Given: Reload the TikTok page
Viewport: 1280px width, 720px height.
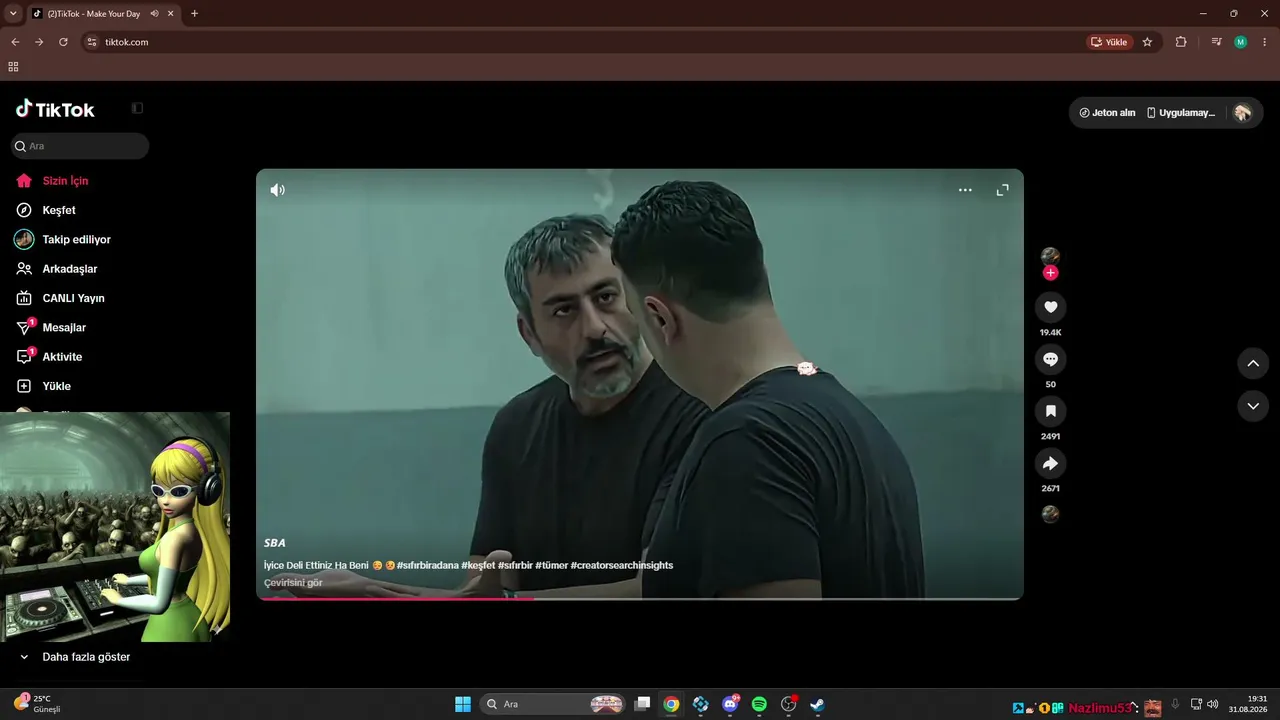Looking at the screenshot, I should click(x=63, y=42).
